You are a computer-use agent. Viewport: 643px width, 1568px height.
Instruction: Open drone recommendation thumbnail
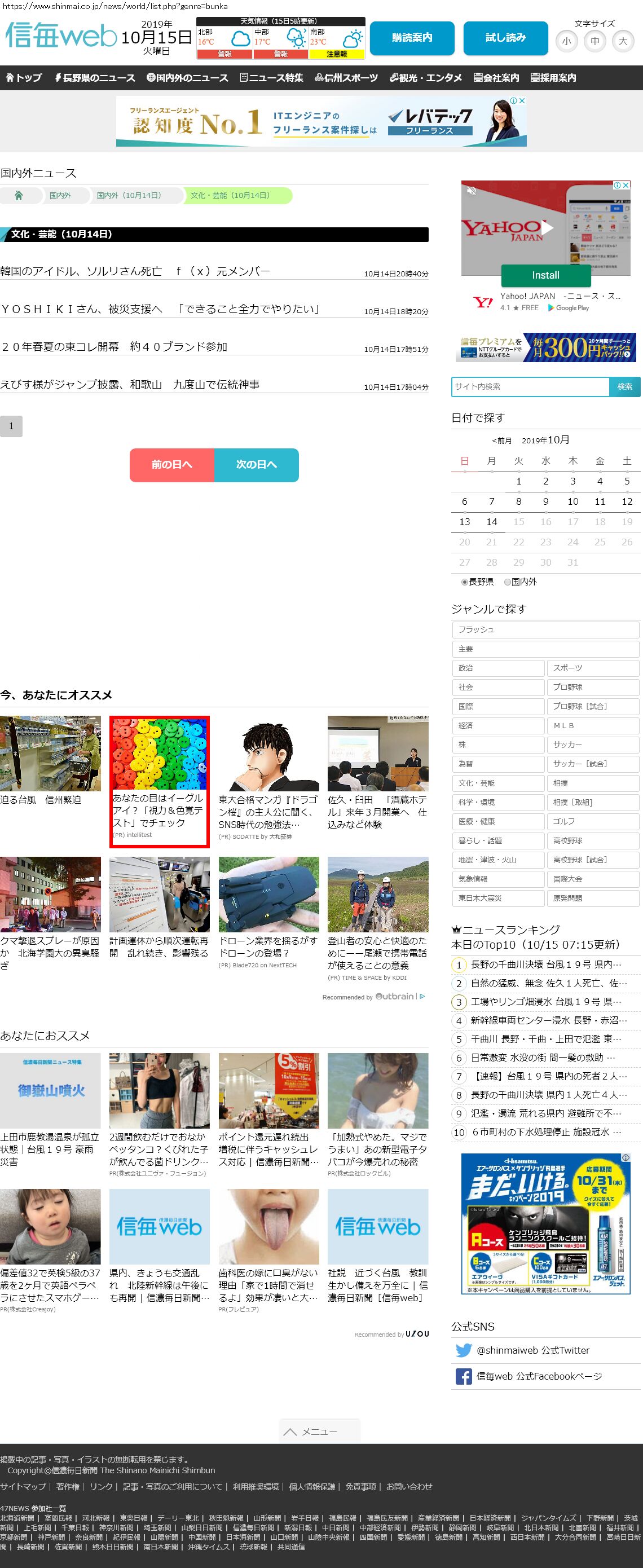[268, 894]
